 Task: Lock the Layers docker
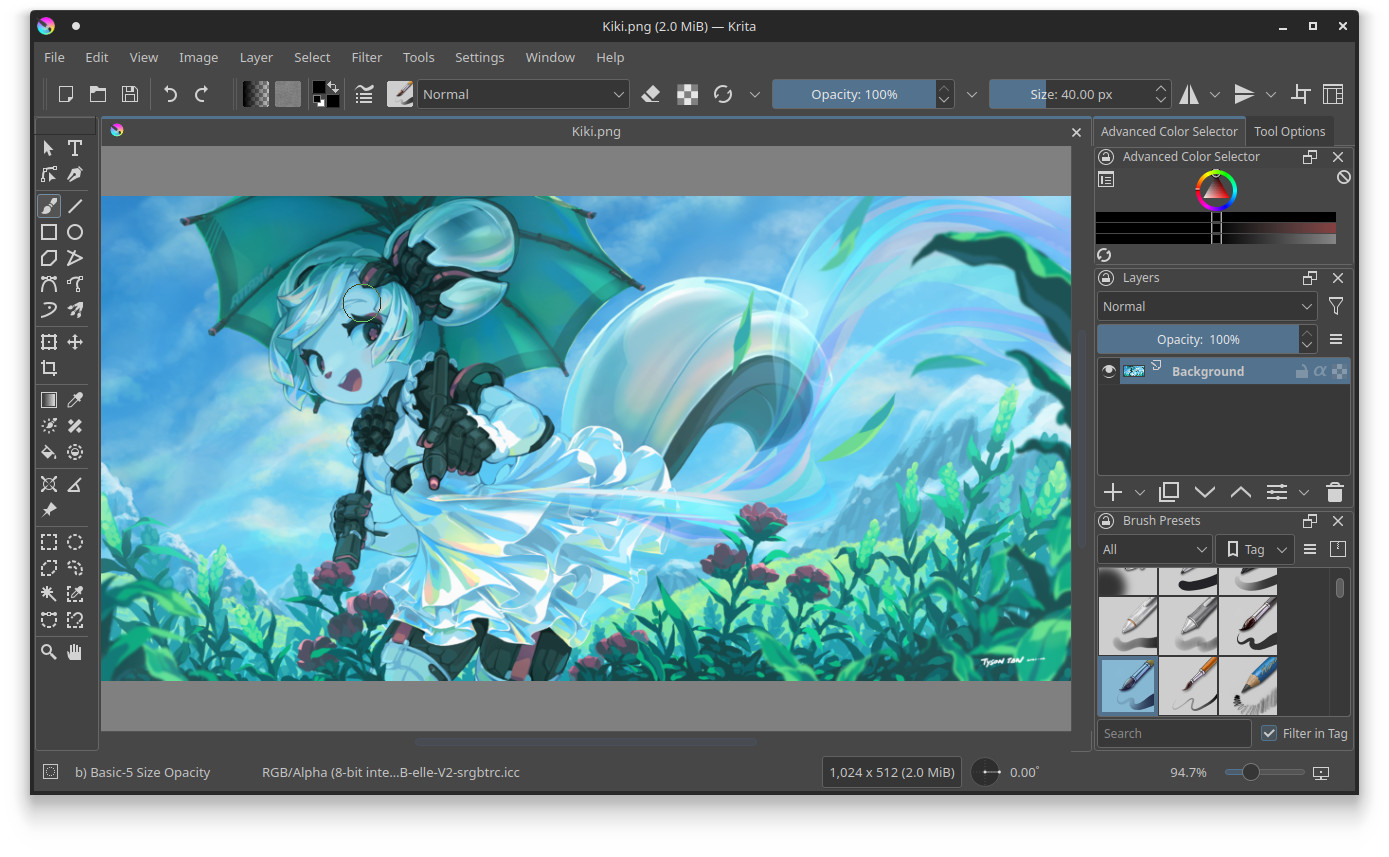click(1106, 278)
